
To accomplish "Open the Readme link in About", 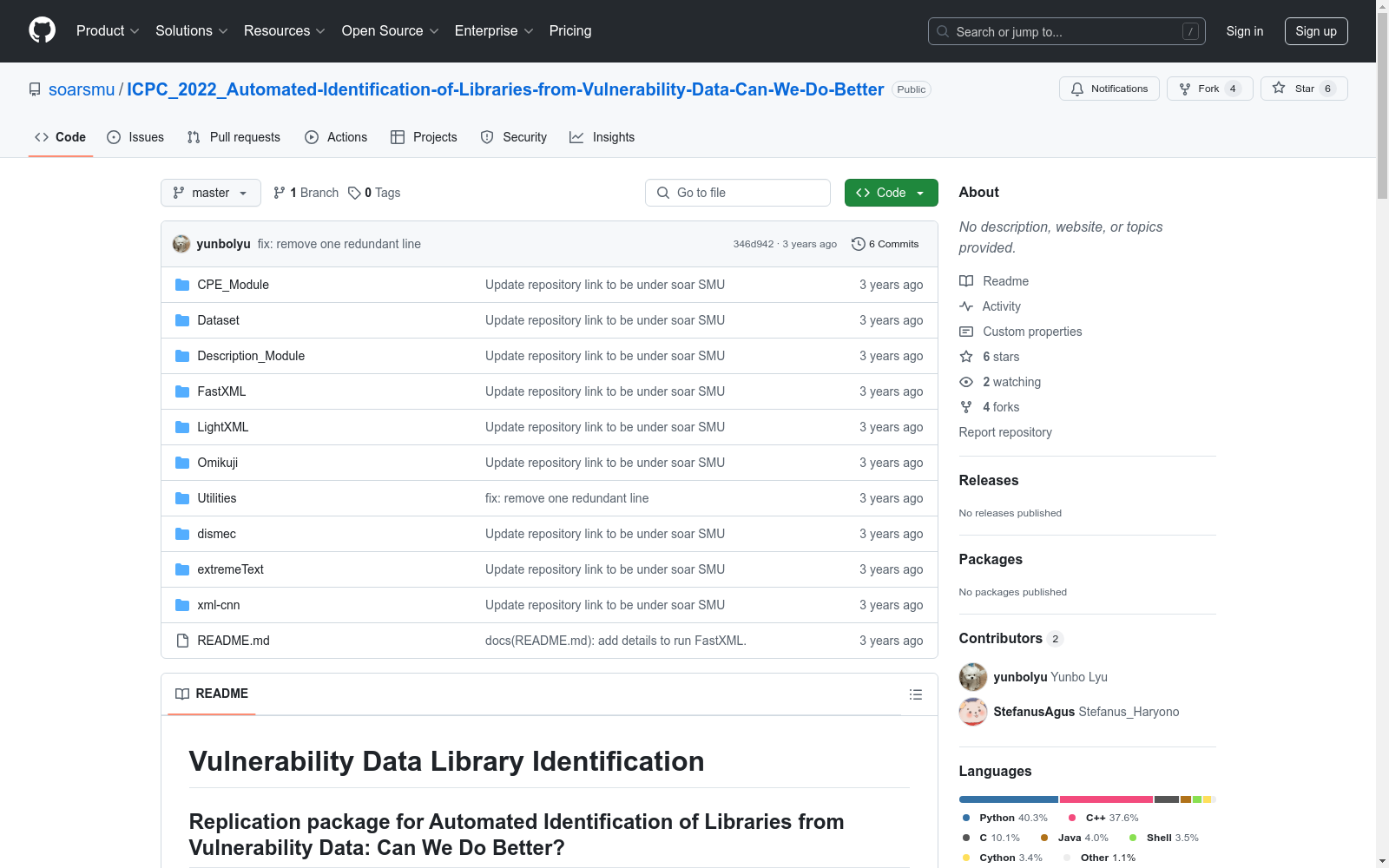I will point(994,281).
